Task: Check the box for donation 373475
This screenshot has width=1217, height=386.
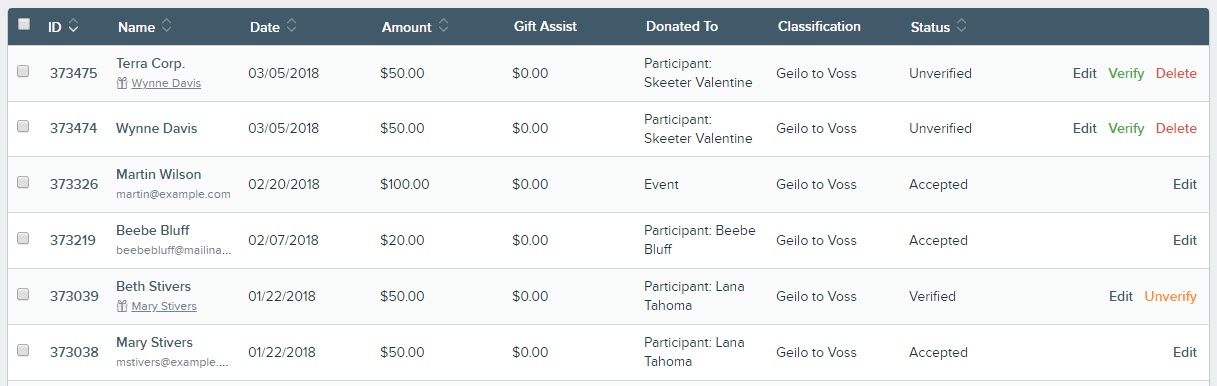Action: pyautogui.click(x=24, y=71)
